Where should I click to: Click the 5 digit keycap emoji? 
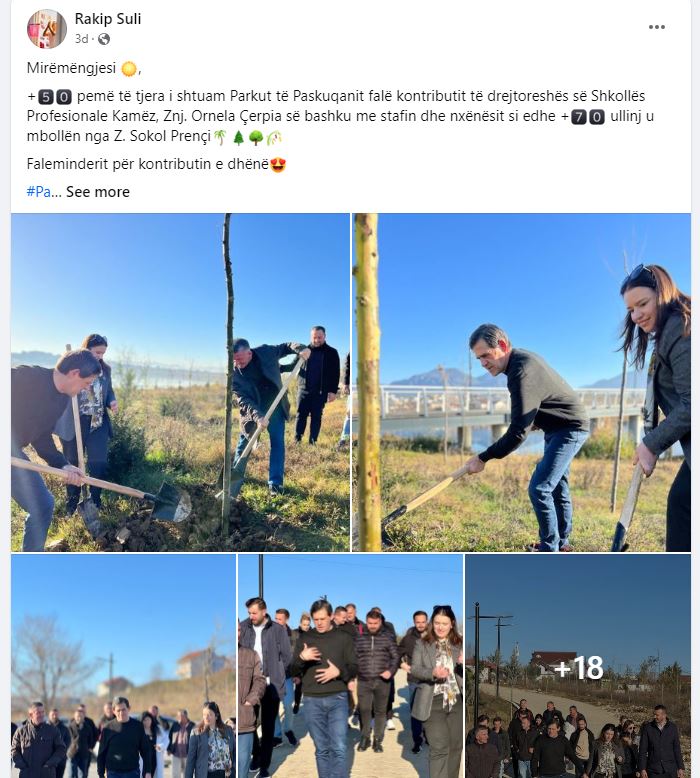pos(46,97)
